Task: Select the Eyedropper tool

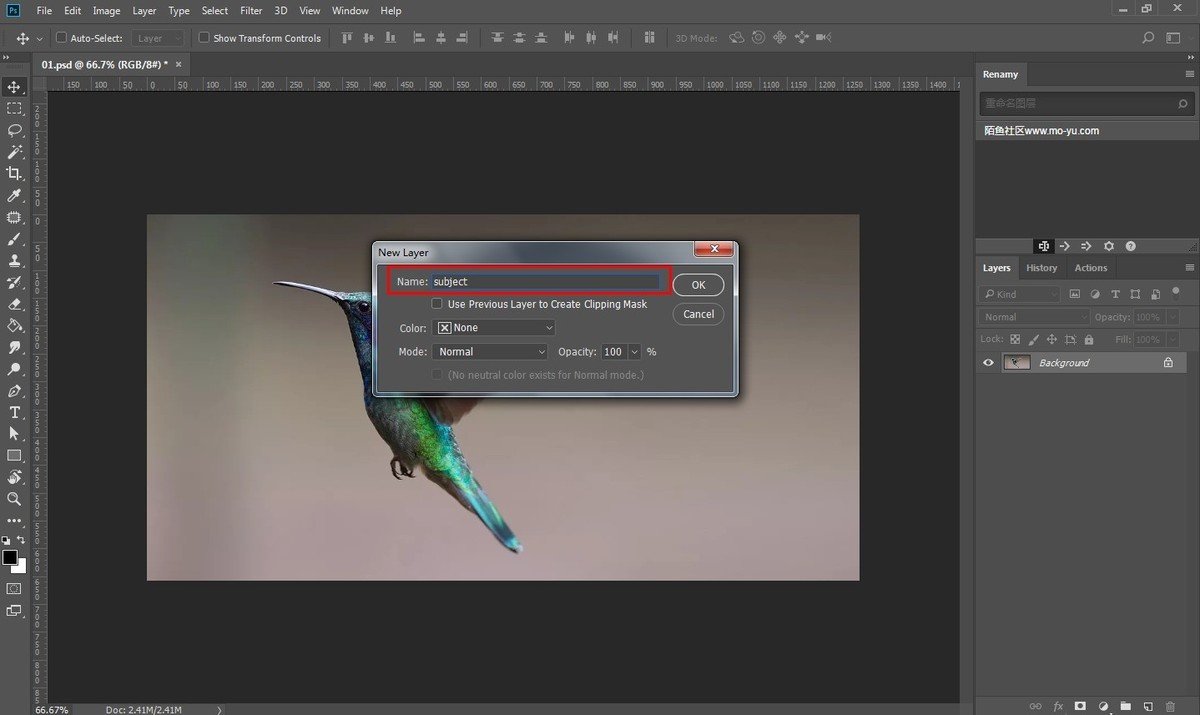Action: [x=15, y=195]
